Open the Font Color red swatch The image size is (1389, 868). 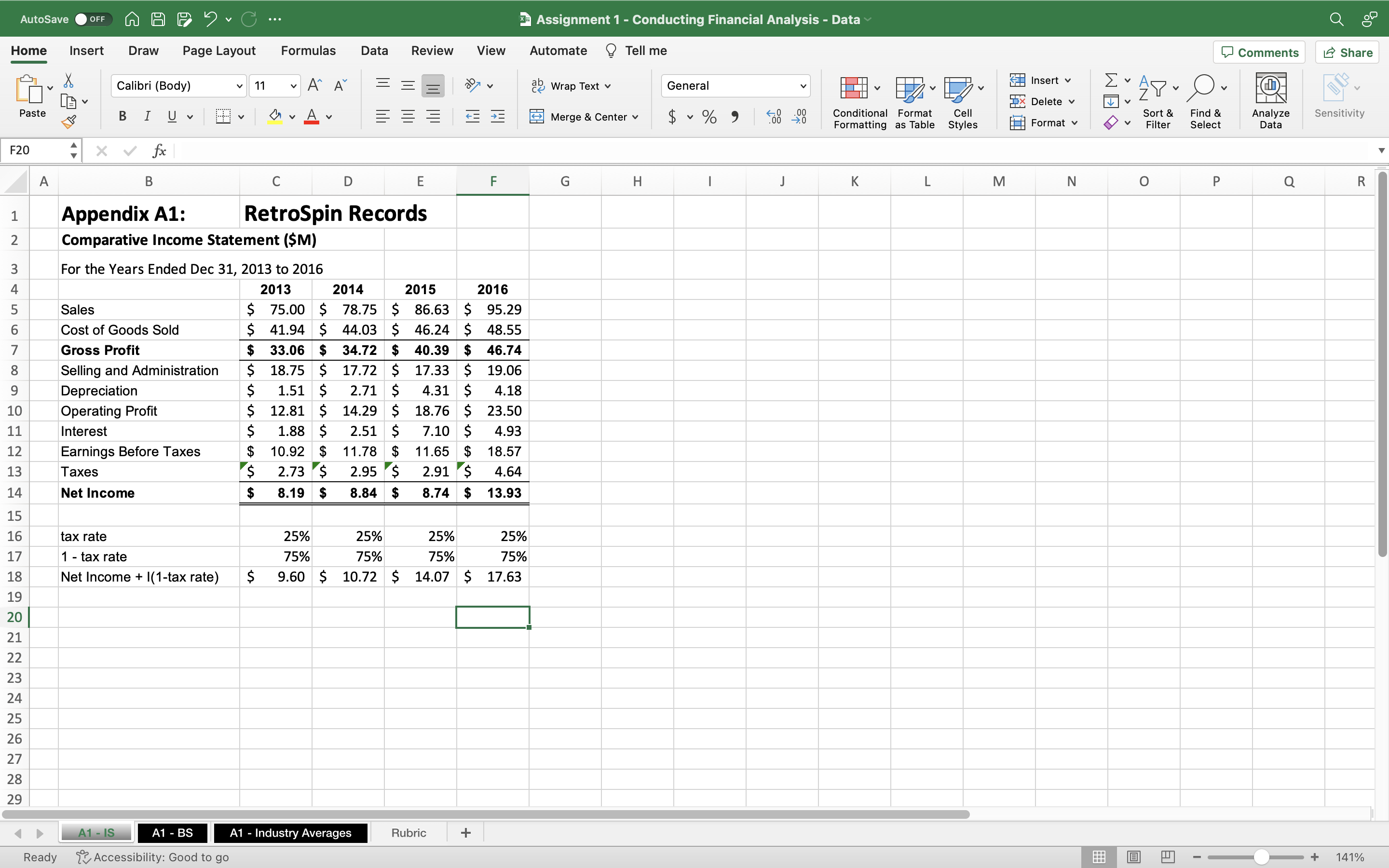(x=312, y=117)
